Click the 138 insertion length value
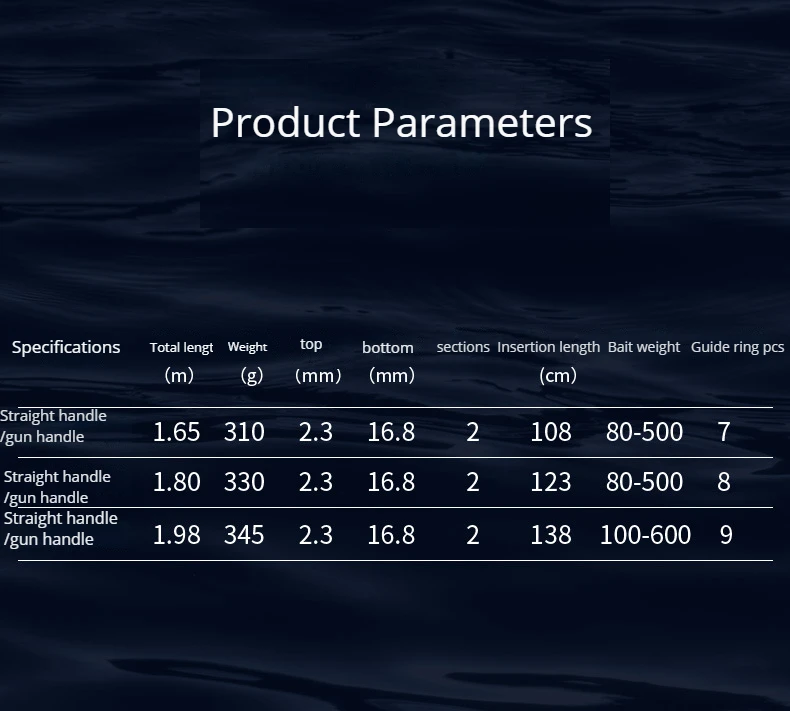 point(551,535)
